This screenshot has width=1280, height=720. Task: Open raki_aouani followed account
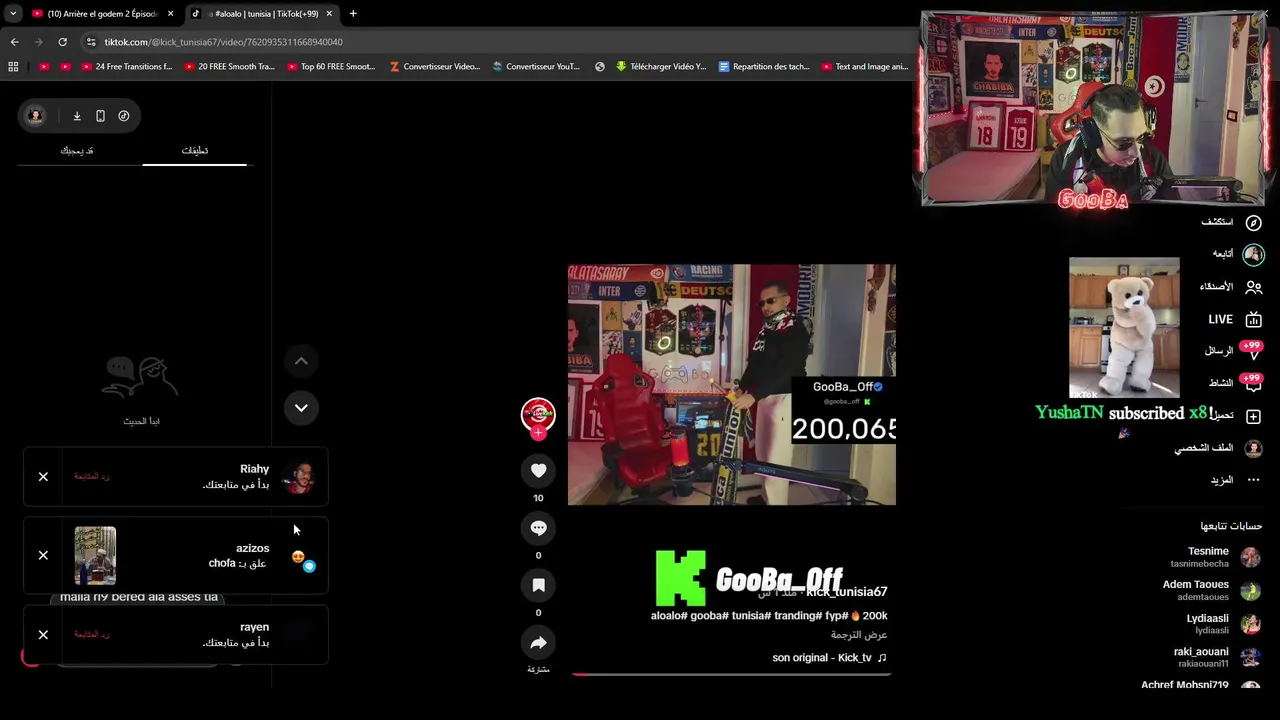1217,657
